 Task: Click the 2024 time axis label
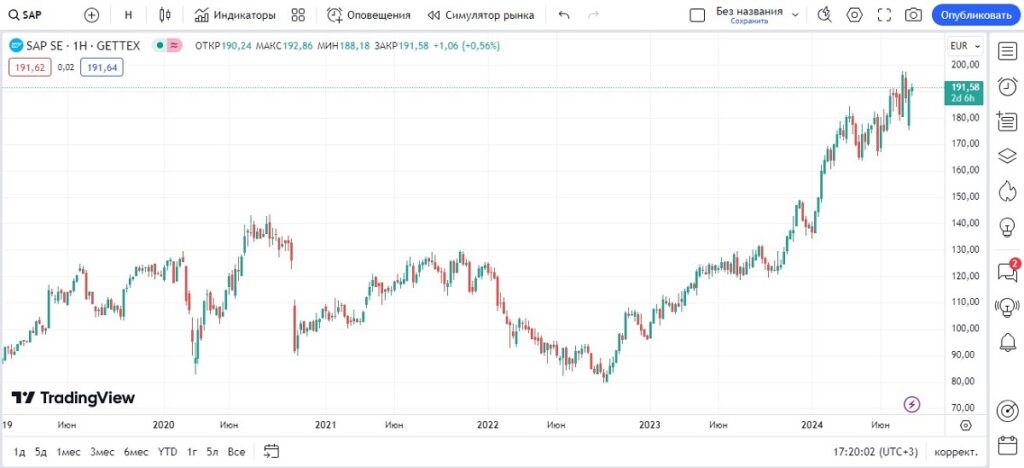(x=812, y=425)
